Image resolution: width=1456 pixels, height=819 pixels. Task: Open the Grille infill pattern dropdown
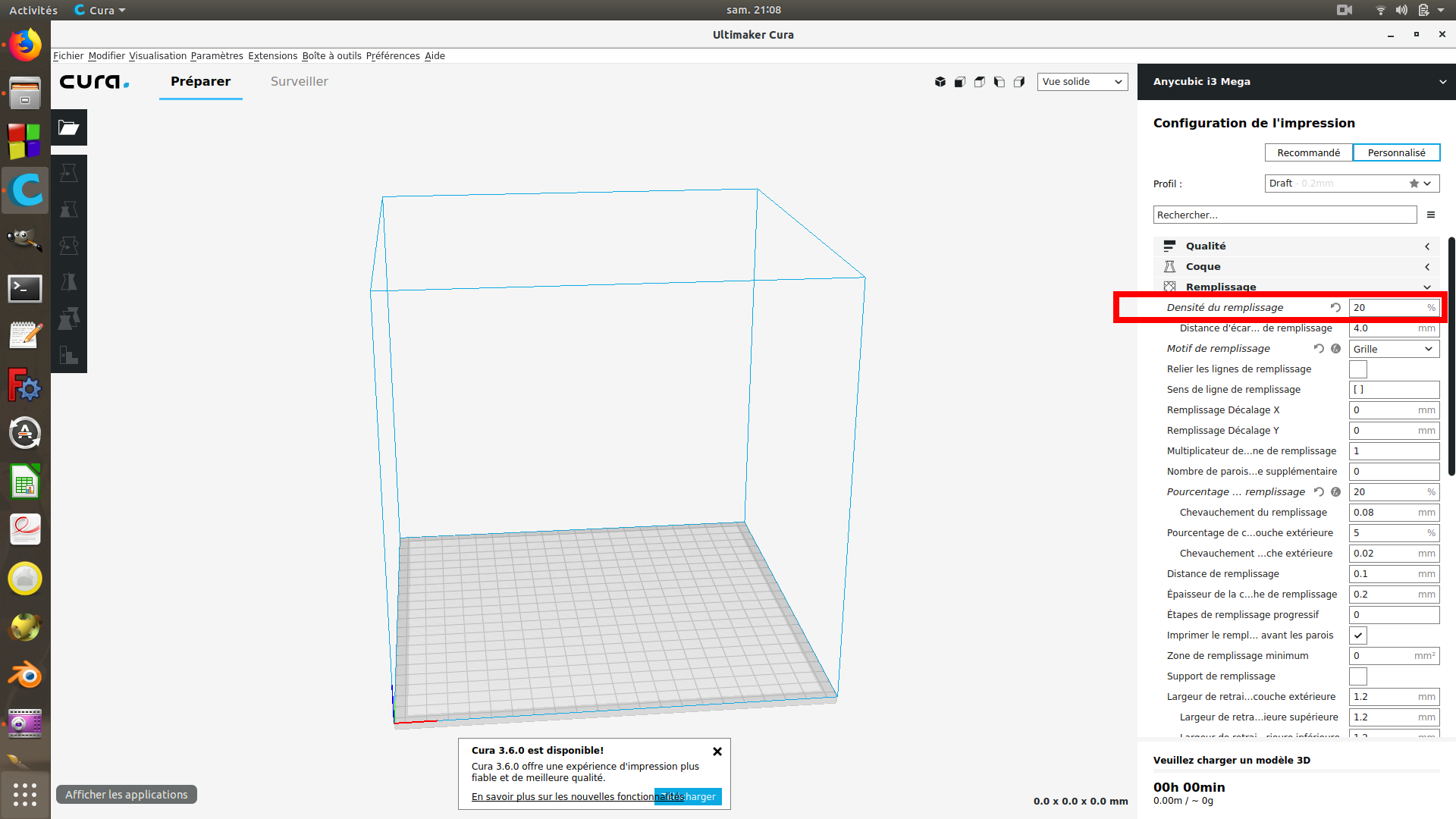[1394, 349]
